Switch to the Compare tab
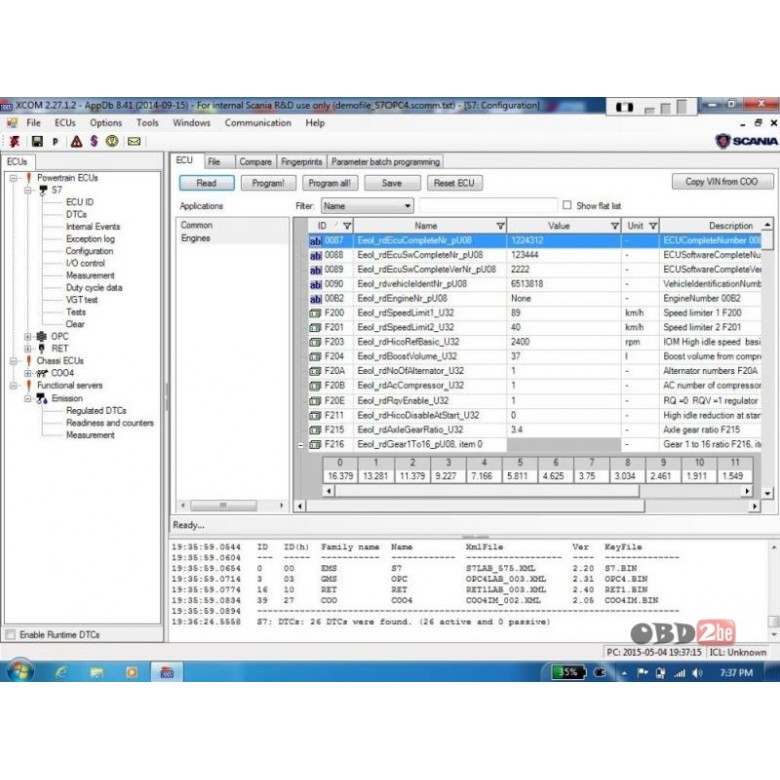 click(255, 162)
